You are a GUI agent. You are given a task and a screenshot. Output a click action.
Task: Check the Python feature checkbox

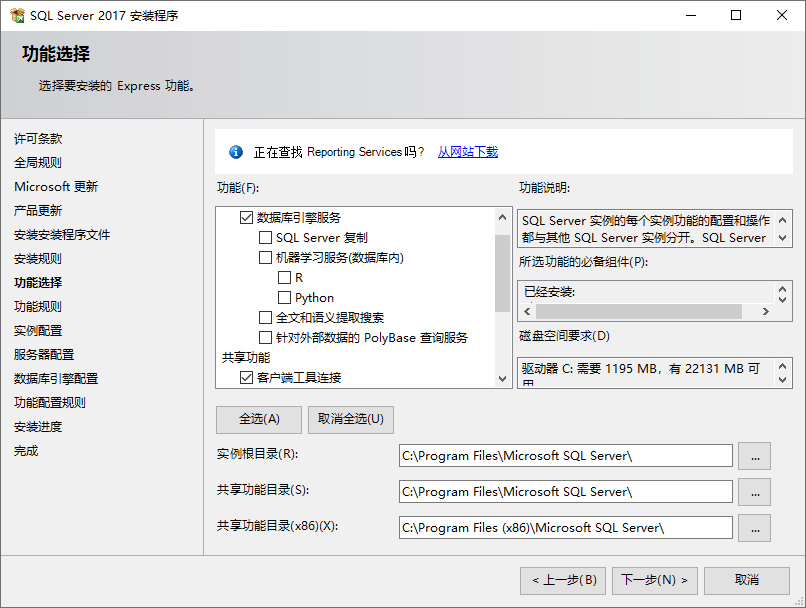[x=285, y=297]
